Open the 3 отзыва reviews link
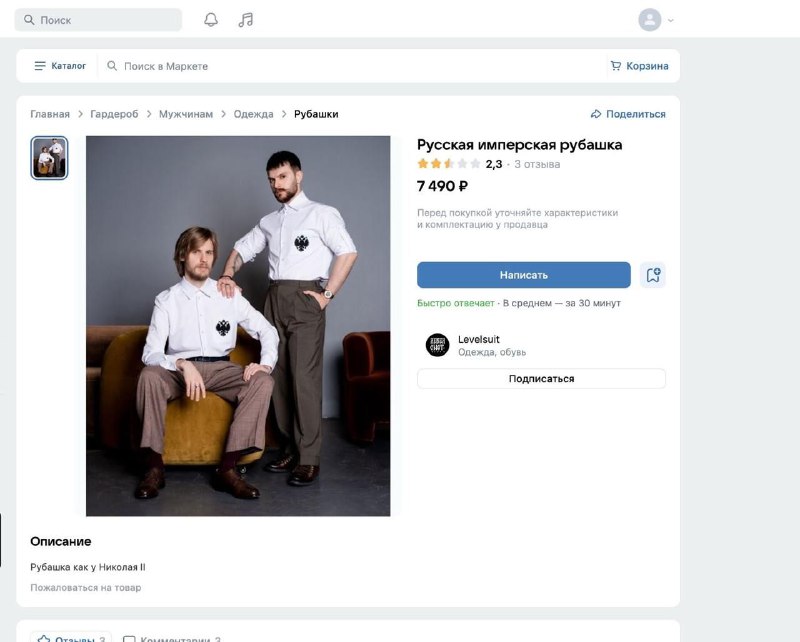The height and width of the screenshot is (642, 800). point(537,164)
